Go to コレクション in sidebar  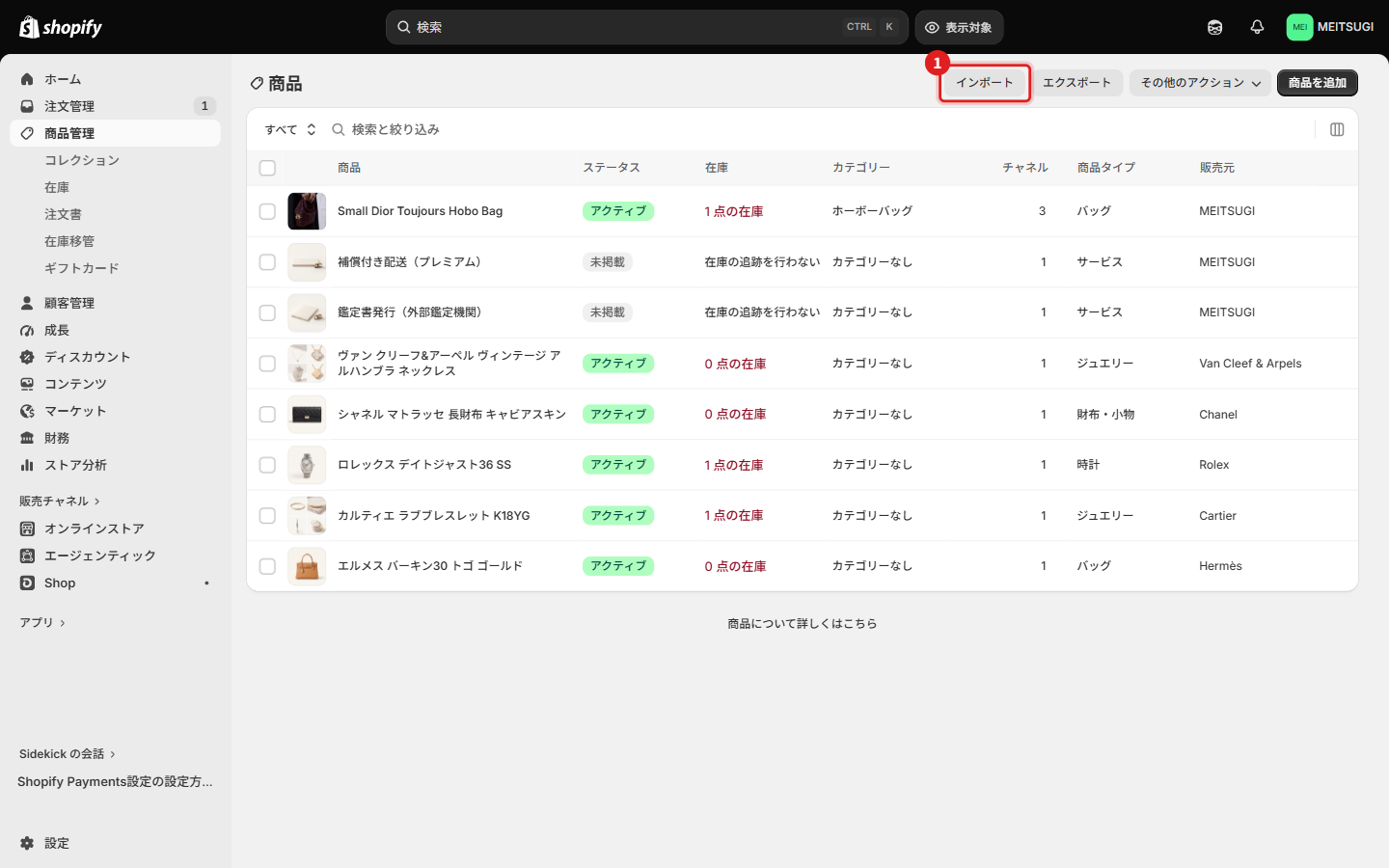(82, 160)
